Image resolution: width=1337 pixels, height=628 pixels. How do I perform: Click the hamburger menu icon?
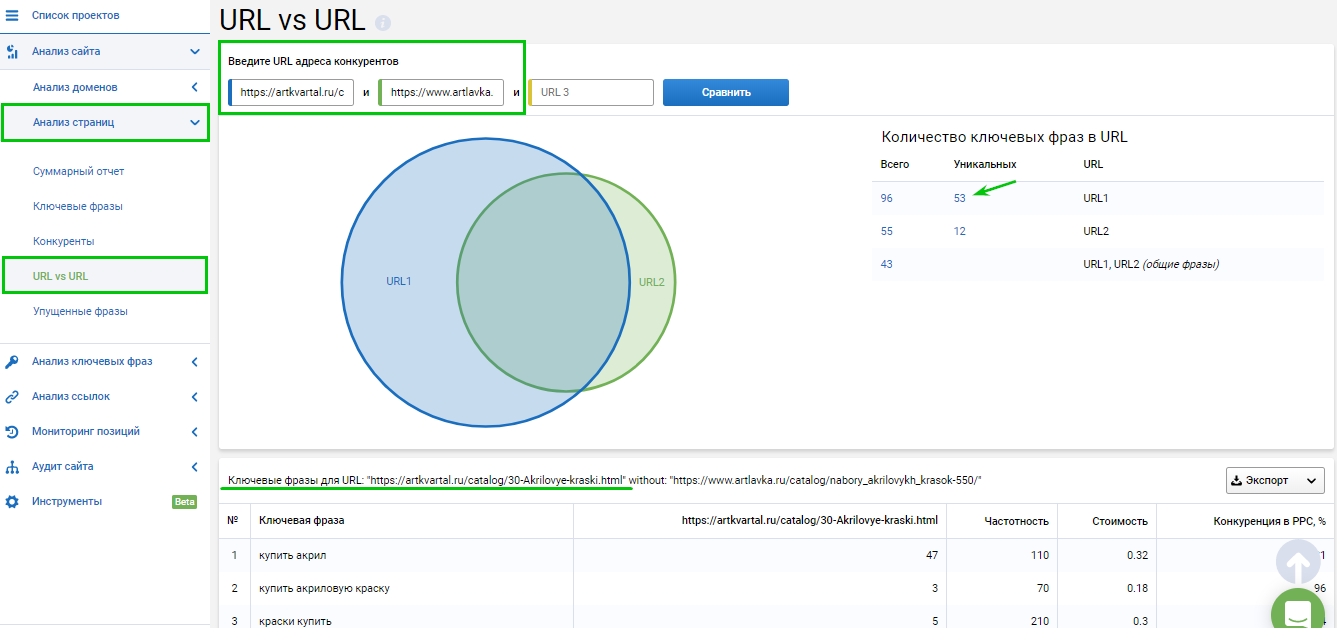pos(12,16)
